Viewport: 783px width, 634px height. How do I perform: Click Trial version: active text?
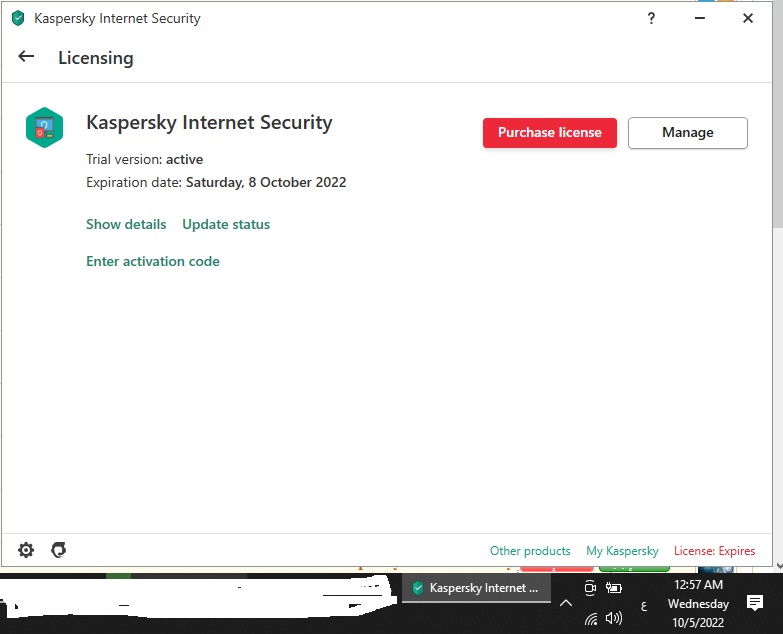click(x=144, y=159)
